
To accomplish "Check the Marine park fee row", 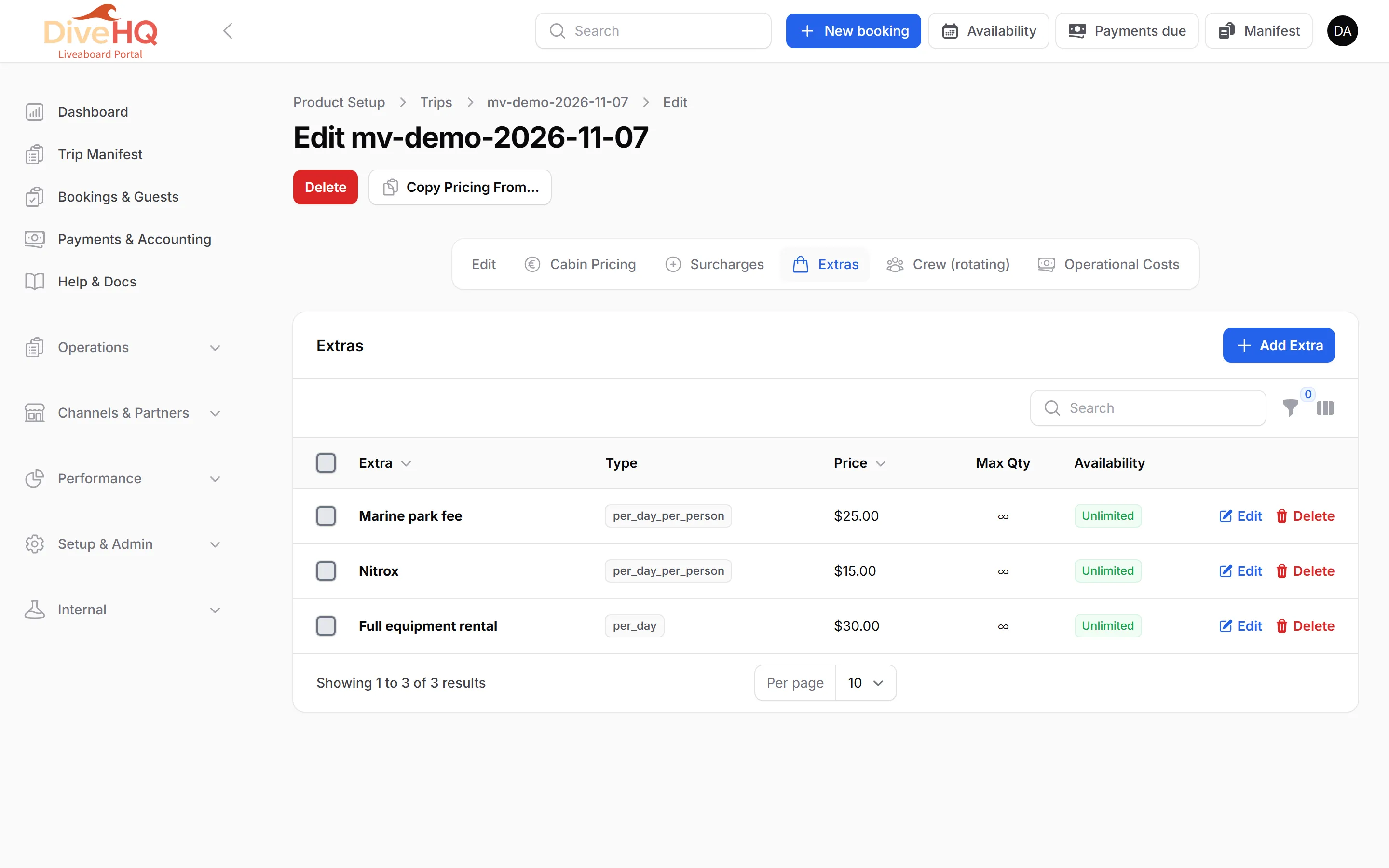I will tap(326, 516).
